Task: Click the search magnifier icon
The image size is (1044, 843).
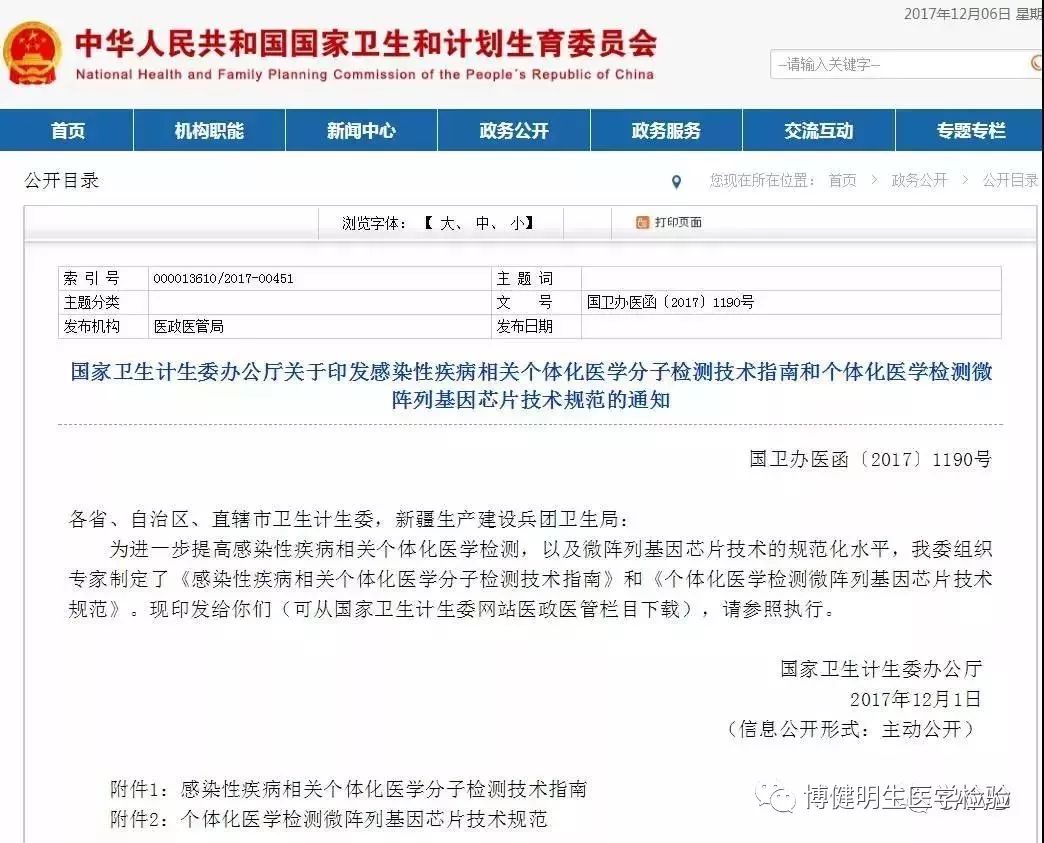Action: pyautogui.click(x=1036, y=64)
